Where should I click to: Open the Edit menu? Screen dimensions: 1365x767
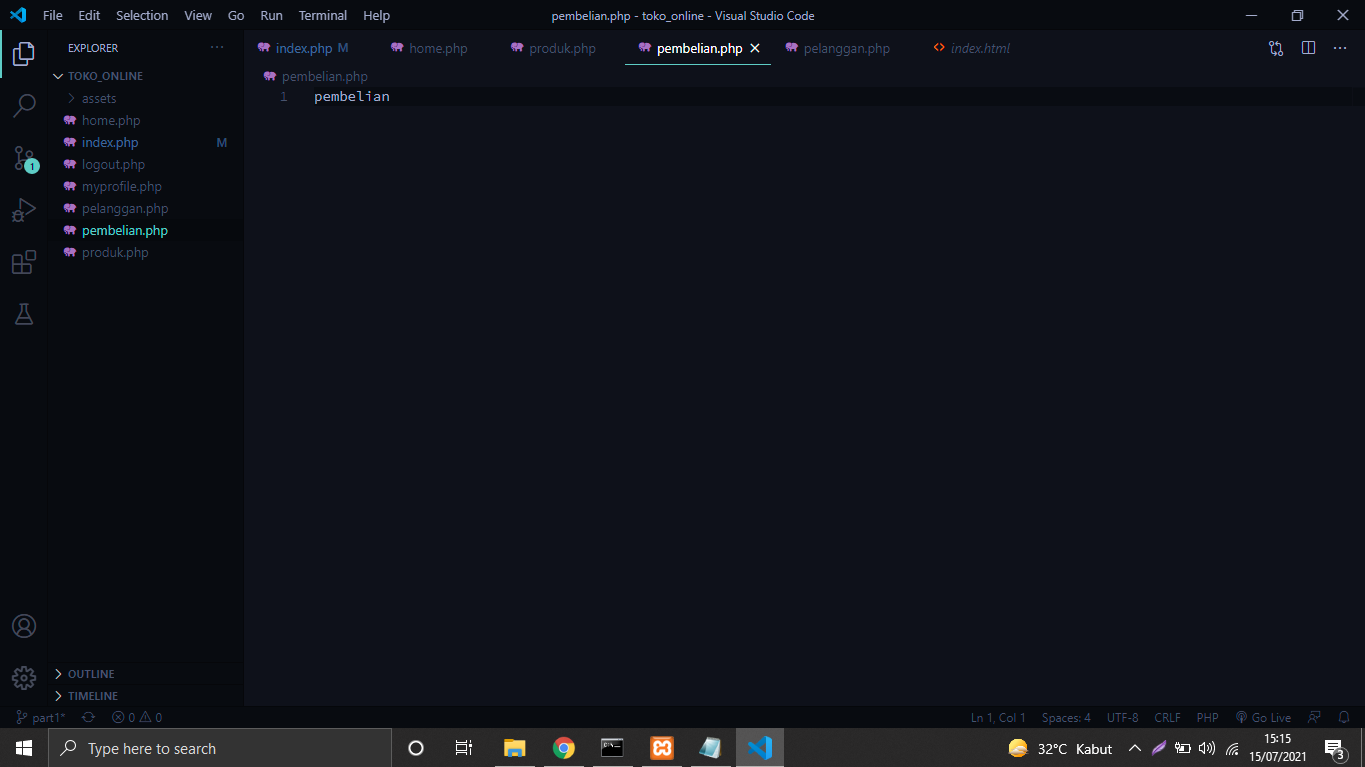89,15
